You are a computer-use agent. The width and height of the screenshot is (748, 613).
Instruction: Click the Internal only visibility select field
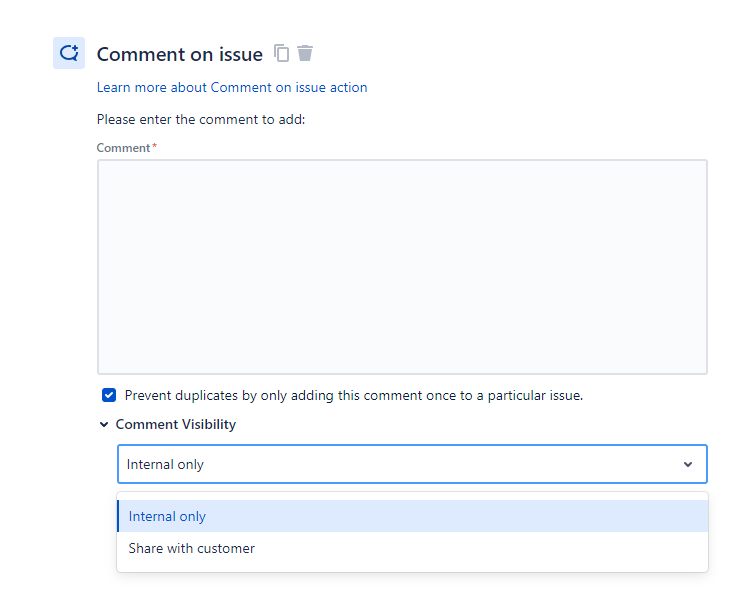tap(400, 464)
